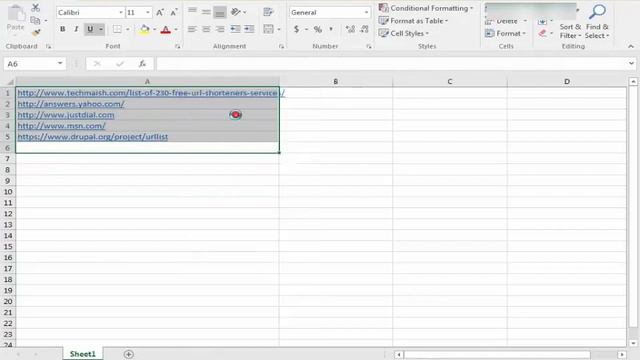The image size is (640, 360).
Task: Open Font settings dialog launcher
Action: [178, 47]
